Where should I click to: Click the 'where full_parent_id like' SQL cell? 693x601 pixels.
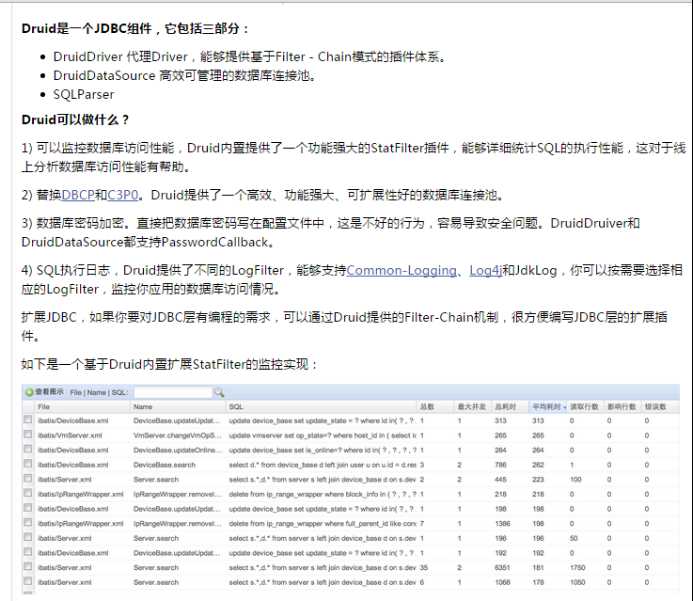pyautogui.click(x=322, y=524)
